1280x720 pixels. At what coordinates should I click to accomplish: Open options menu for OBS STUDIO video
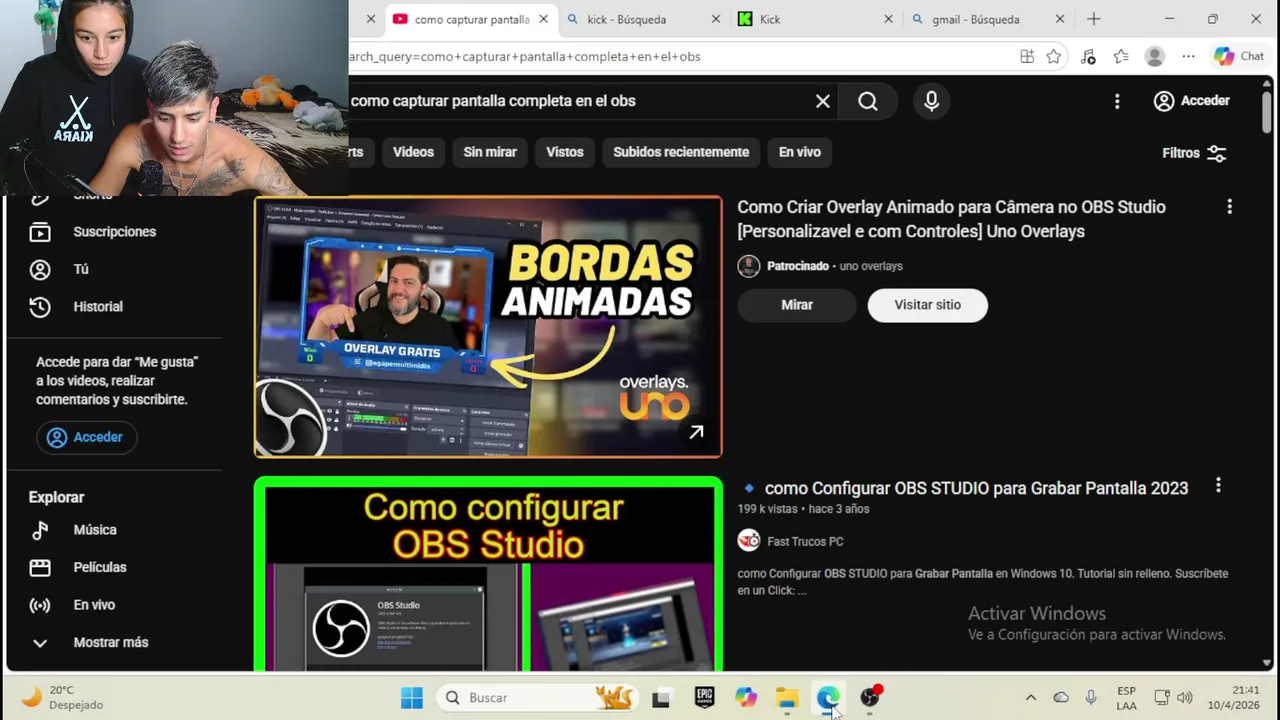[1218, 486]
